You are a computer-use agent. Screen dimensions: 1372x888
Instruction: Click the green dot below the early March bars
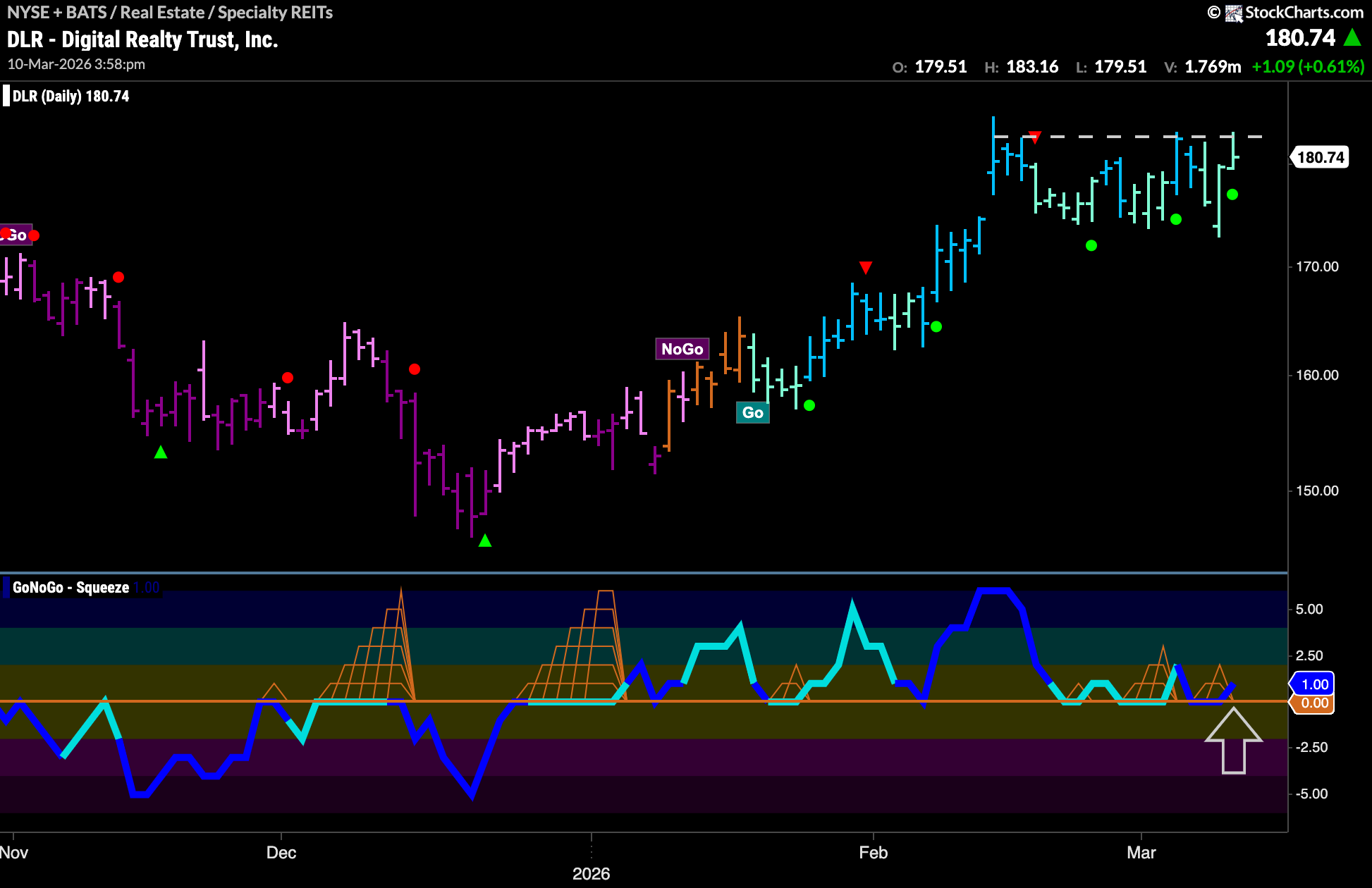tap(1176, 219)
